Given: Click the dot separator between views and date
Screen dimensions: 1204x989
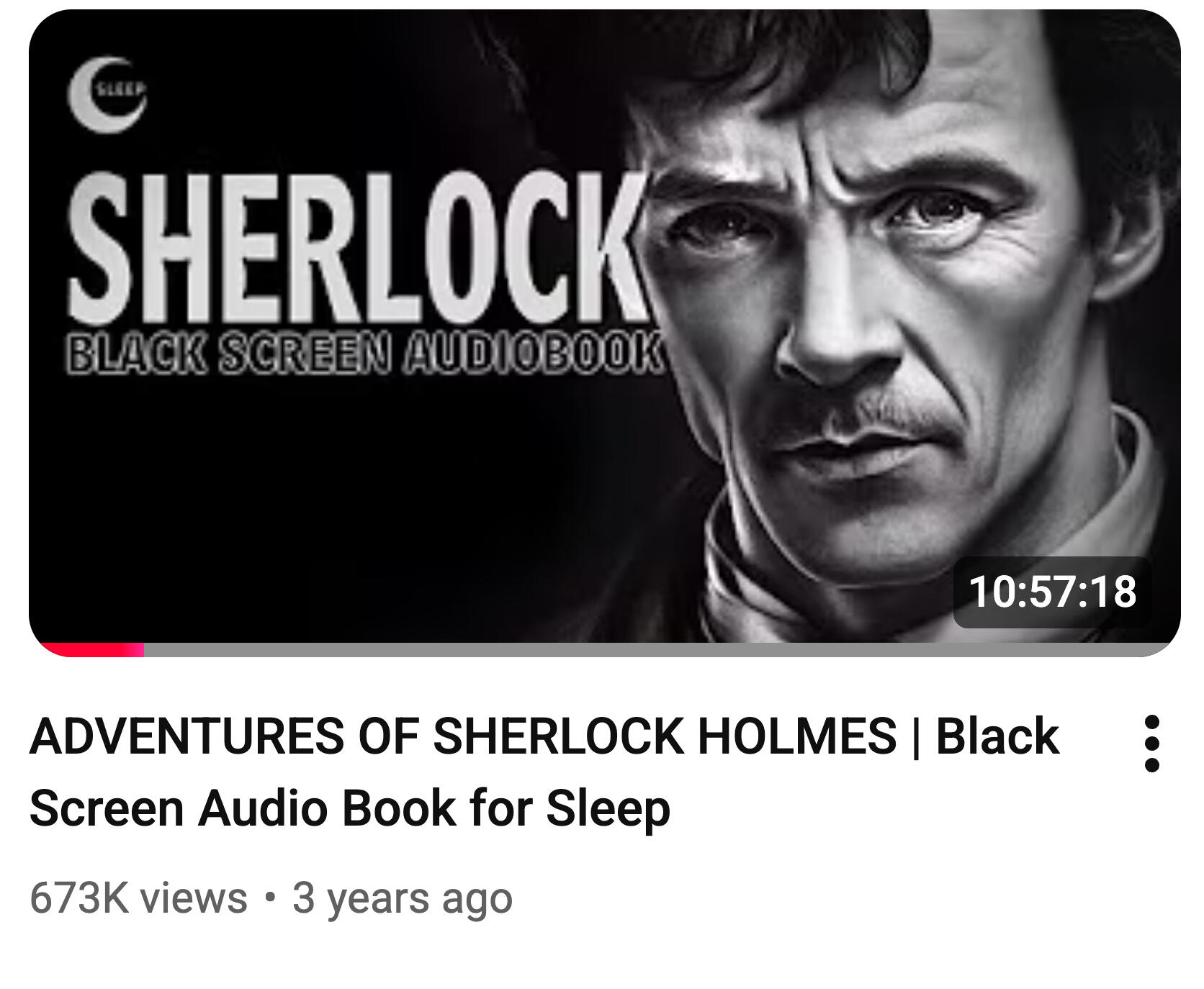Looking at the screenshot, I should click(270, 898).
